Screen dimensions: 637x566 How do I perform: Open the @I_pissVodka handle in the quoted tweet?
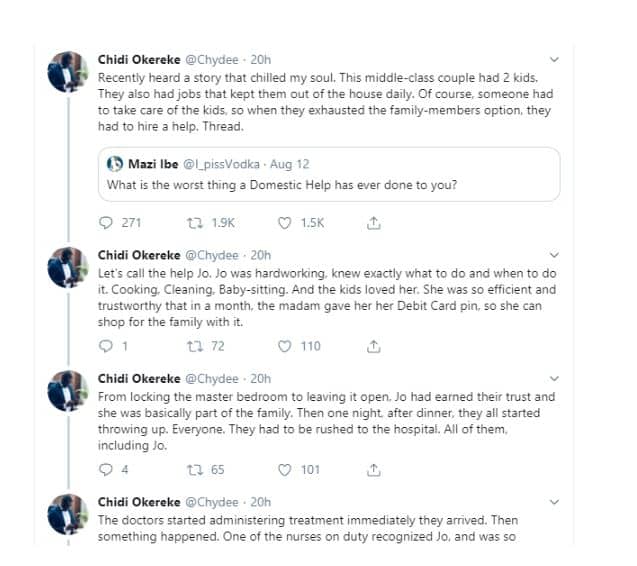coord(220,164)
